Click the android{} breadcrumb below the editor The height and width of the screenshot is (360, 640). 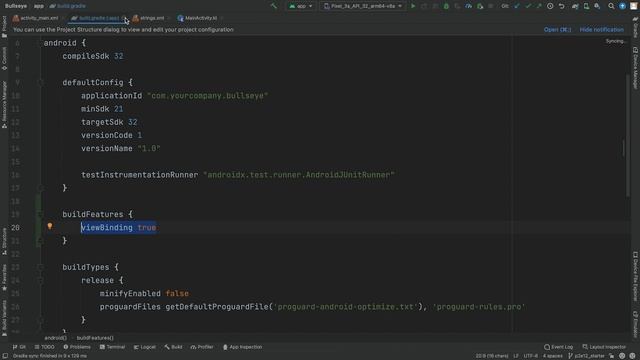[x=56, y=338]
